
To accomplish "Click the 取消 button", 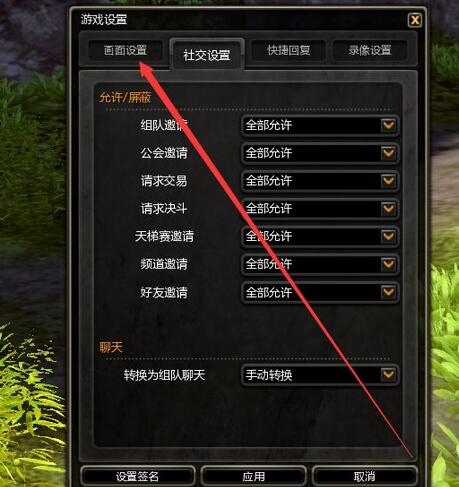I will pos(364,476).
